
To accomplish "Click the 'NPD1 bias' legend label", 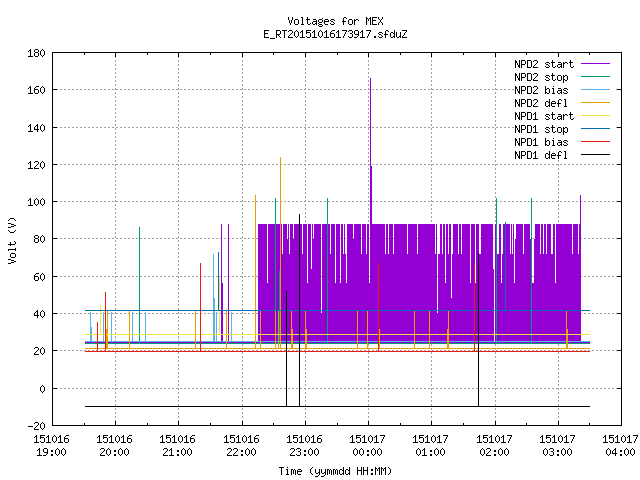I will [541, 142].
